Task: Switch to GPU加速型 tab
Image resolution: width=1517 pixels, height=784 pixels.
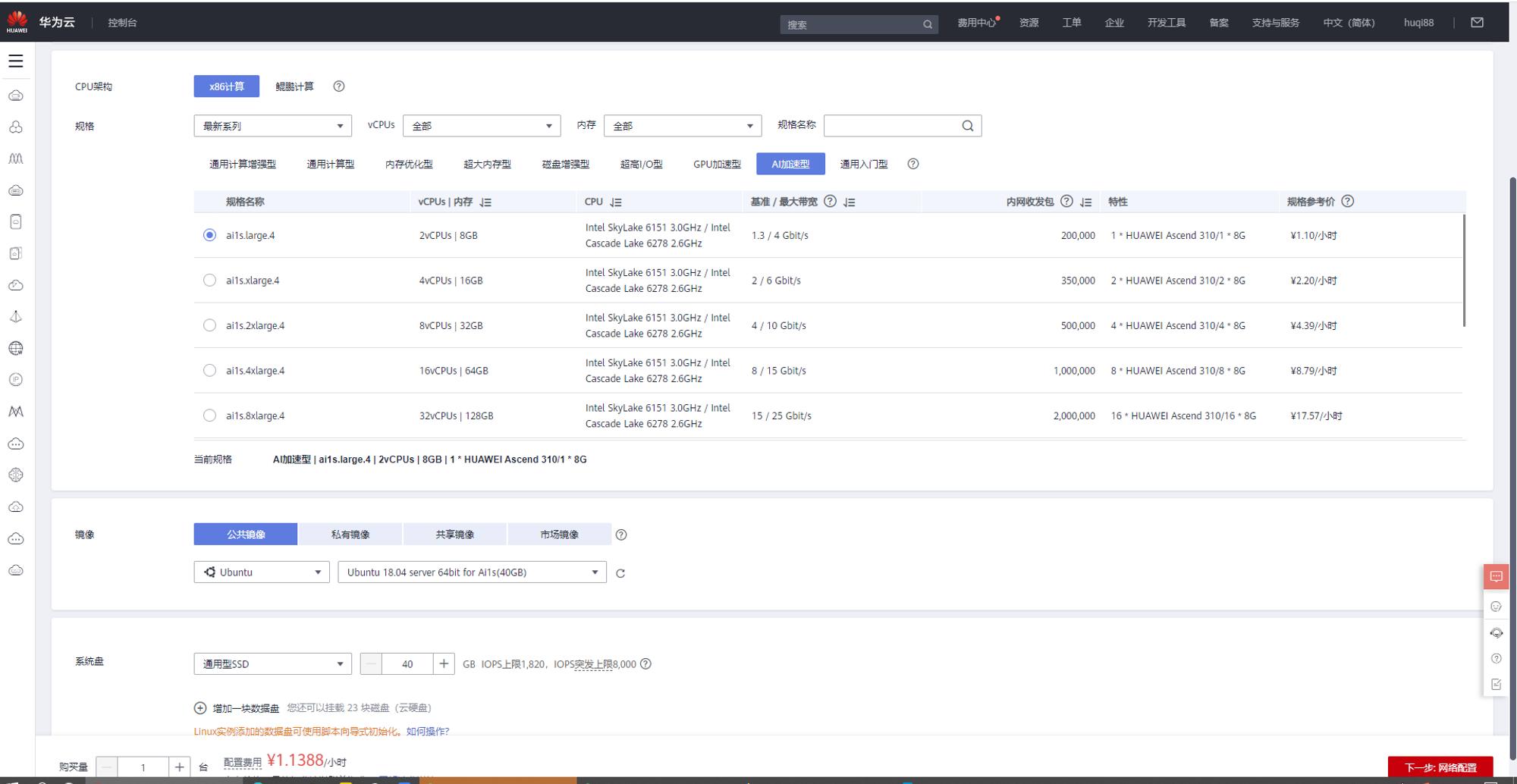Action: click(717, 165)
